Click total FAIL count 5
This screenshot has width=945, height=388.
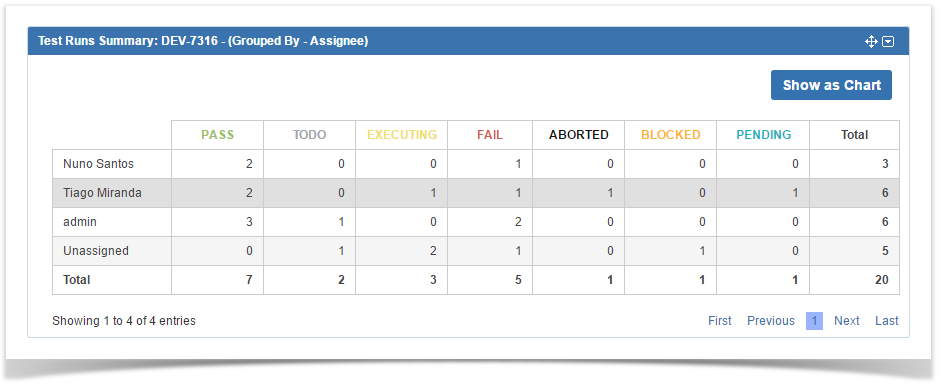click(x=518, y=280)
